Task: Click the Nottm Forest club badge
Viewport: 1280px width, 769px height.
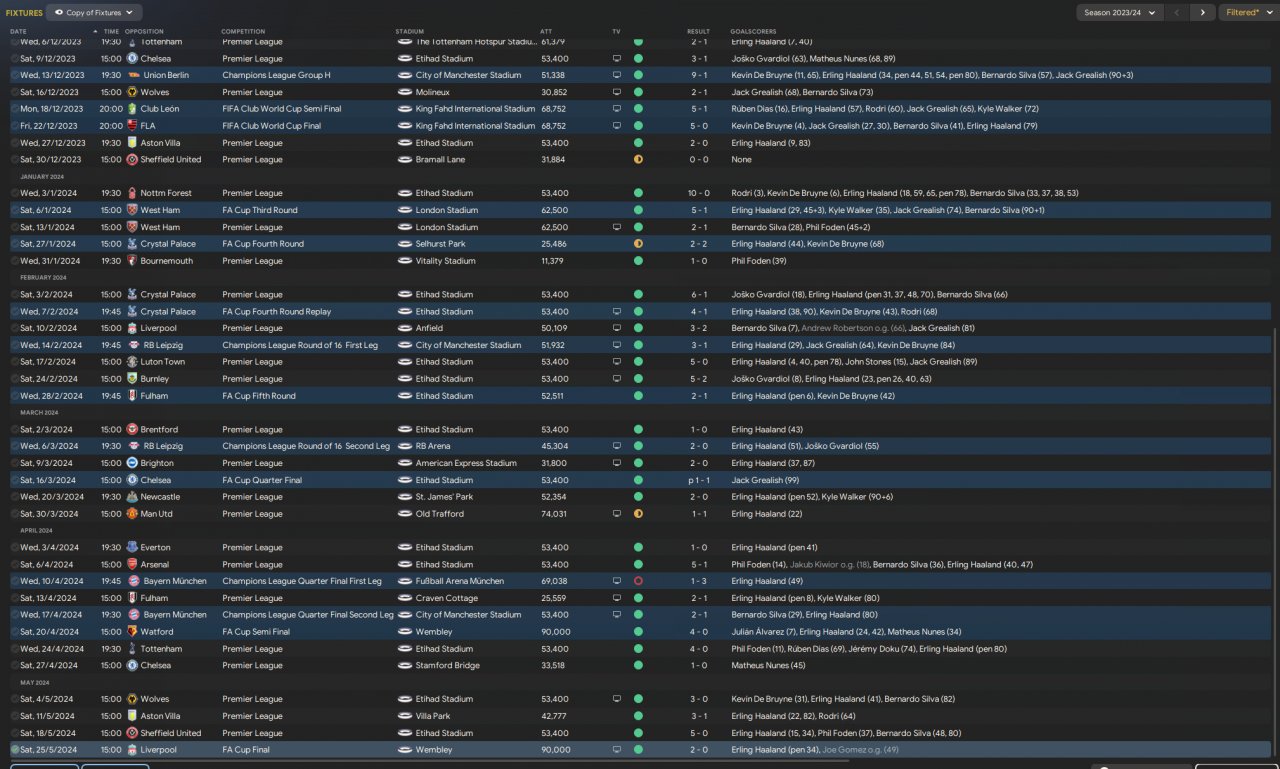Action: click(x=132, y=193)
